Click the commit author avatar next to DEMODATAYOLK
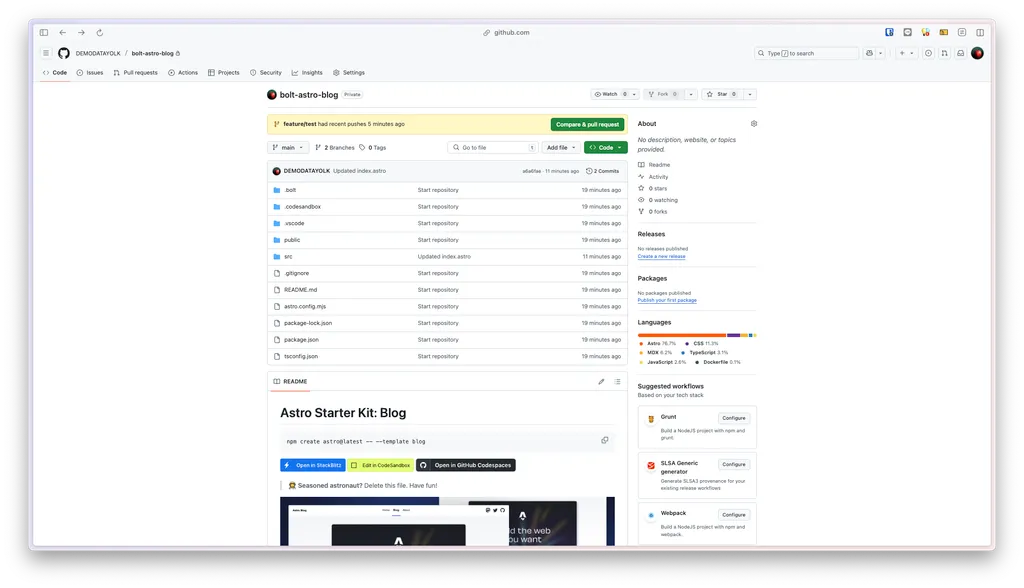The width and height of the screenshot is (1024, 588). pyautogui.click(x=276, y=171)
